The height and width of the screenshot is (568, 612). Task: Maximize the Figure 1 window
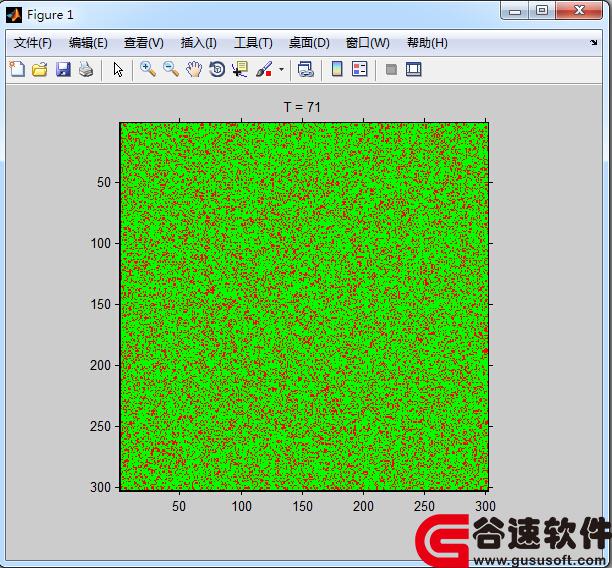point(542,11)
